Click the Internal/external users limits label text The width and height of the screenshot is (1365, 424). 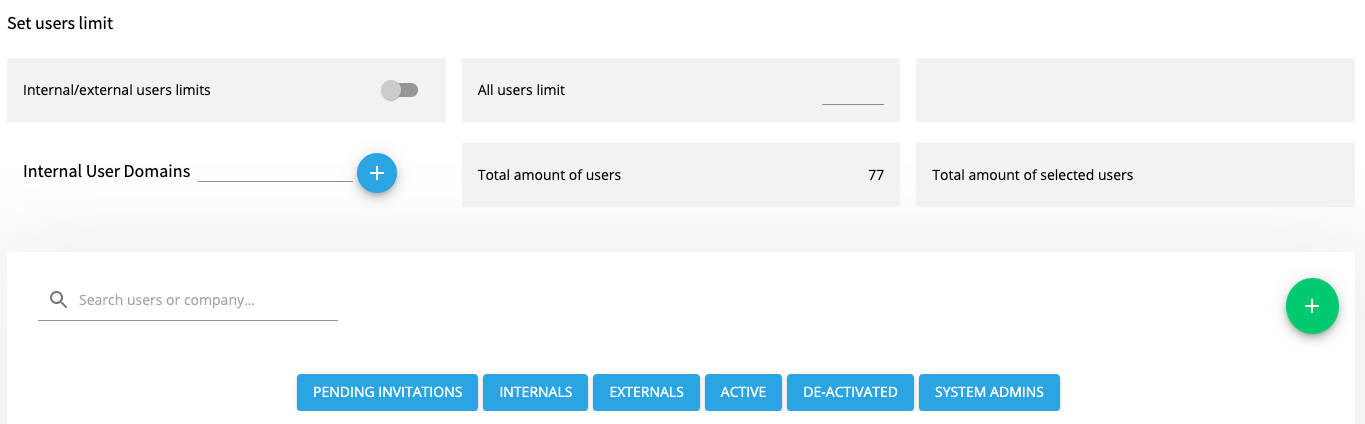tap(117, 90)
